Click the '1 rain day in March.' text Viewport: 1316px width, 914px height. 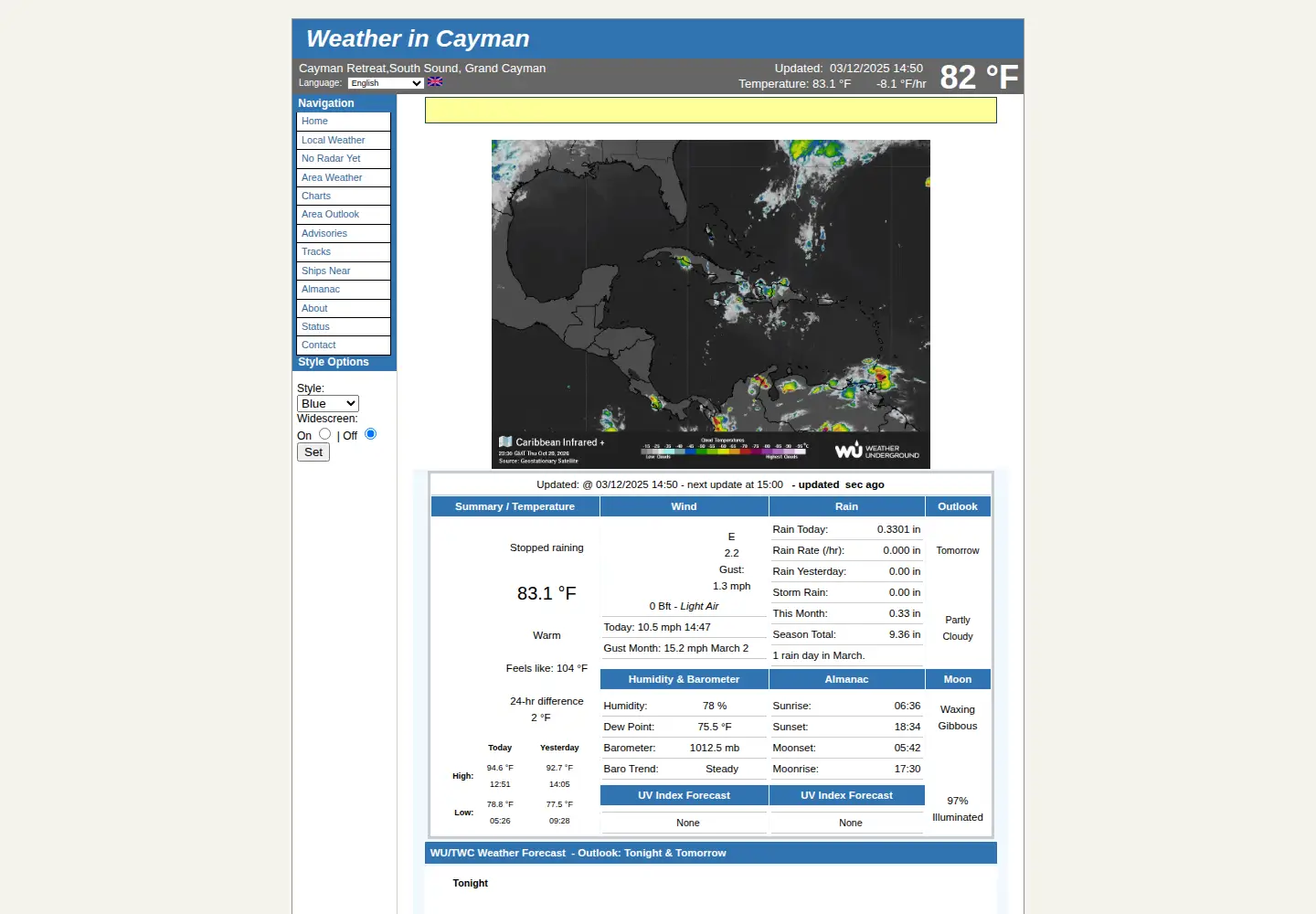point(819,655)
